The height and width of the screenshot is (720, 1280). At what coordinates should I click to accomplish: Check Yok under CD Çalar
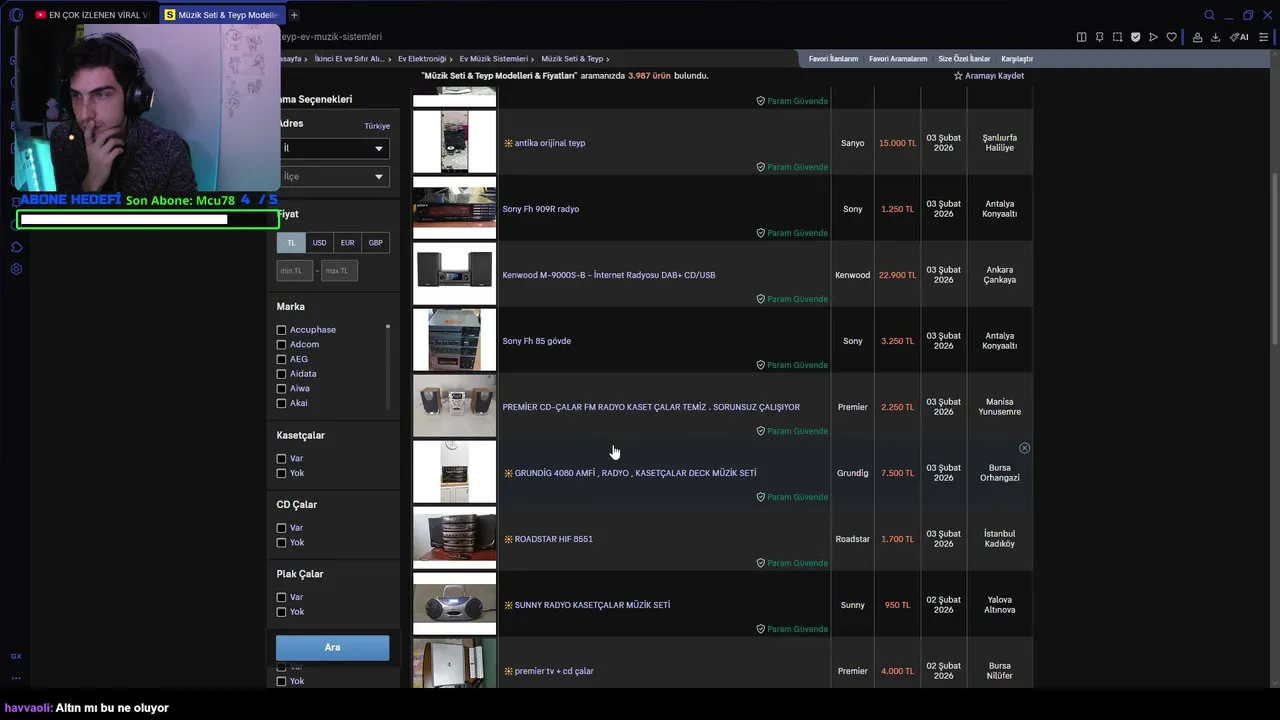[281, 543]
